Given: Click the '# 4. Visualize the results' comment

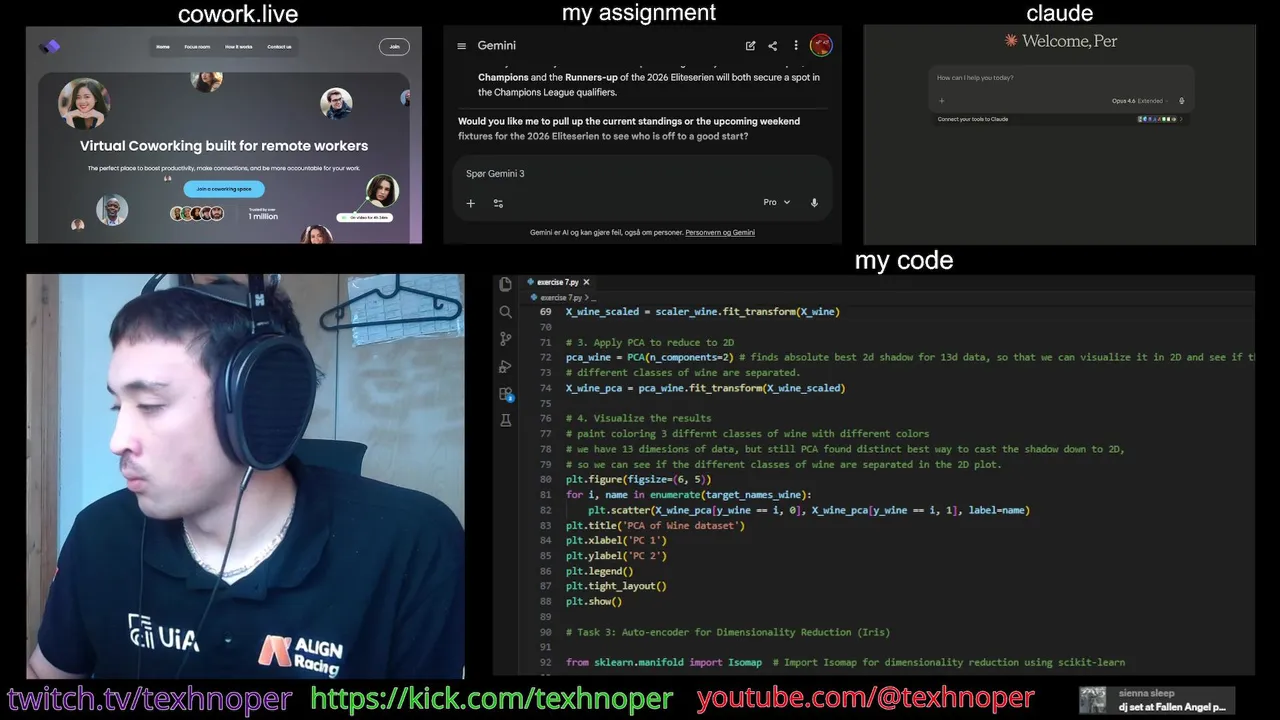Looking at the screenshot, I should click(x=638, y=418).
